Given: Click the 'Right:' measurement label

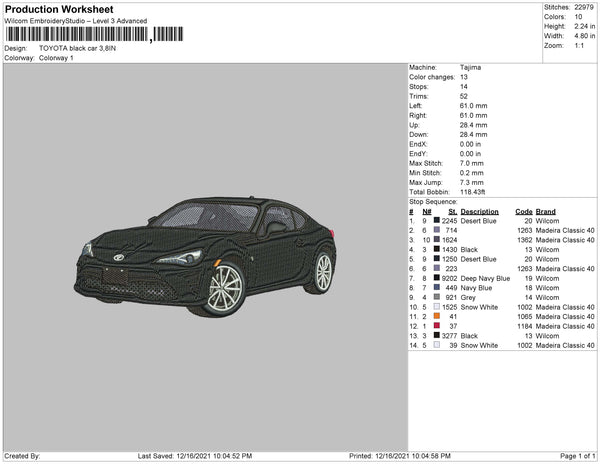Looking at the screenshot, I should click(417, 115).
